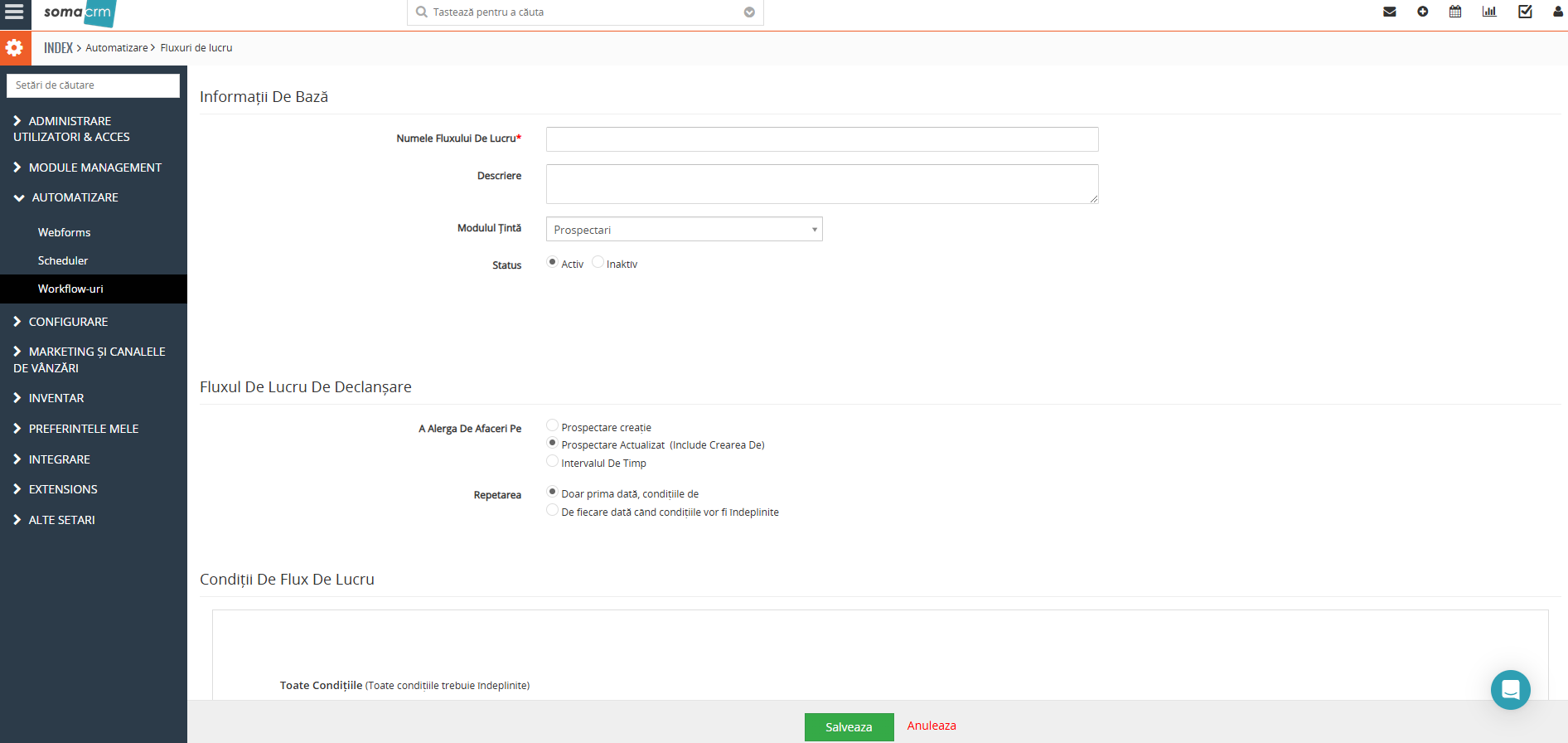1568x743 pixels.
Task: Select Prospectare Actualizat trigger option
Action: coord(552,443)
